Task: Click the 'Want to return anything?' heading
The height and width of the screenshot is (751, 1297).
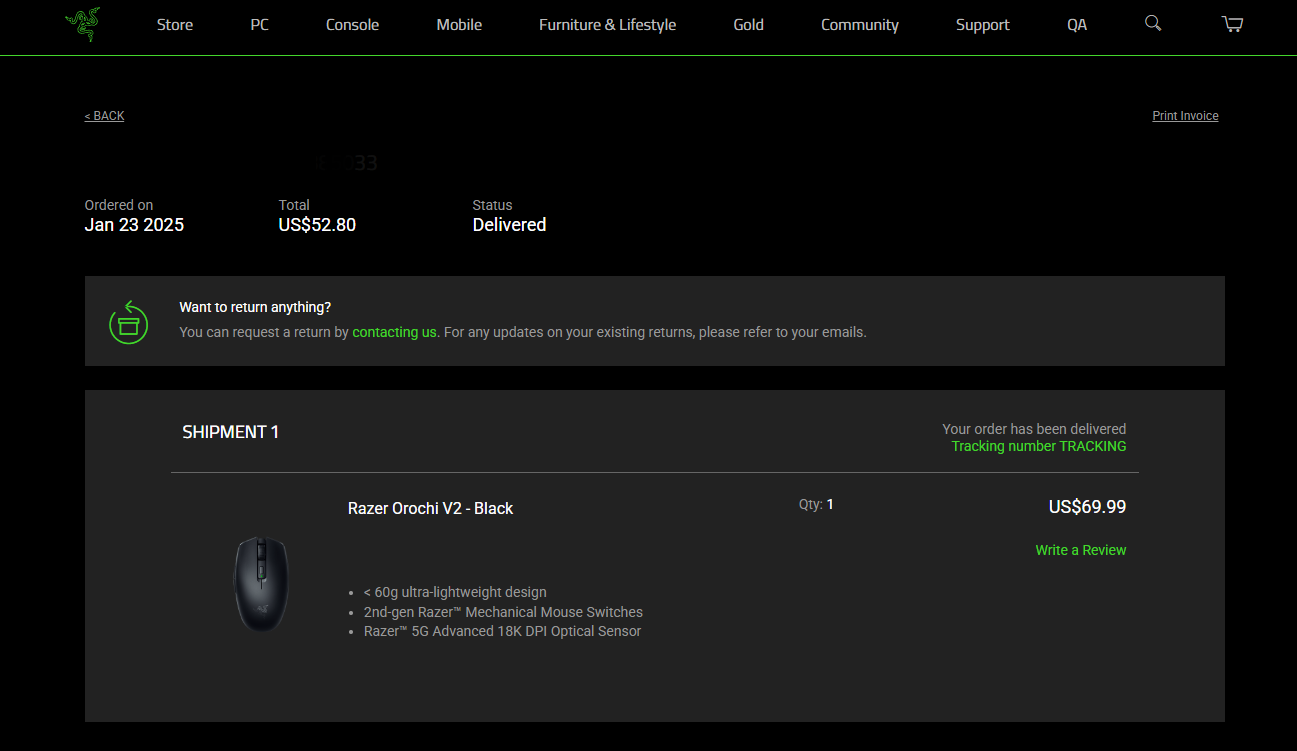Action: [x=255, y=307]
